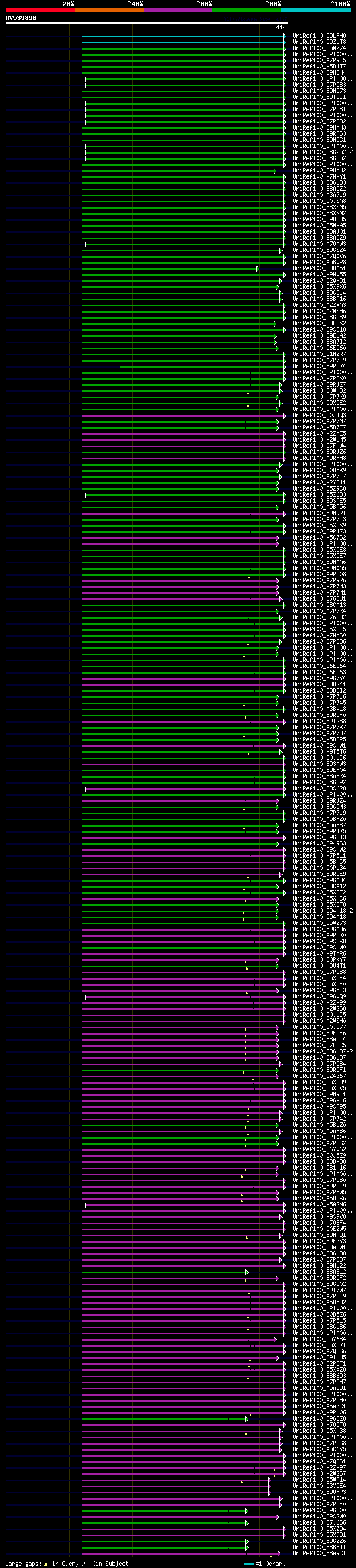
Task: Open hit UniRef100_Q7FMW4
Action: [319, 446]
